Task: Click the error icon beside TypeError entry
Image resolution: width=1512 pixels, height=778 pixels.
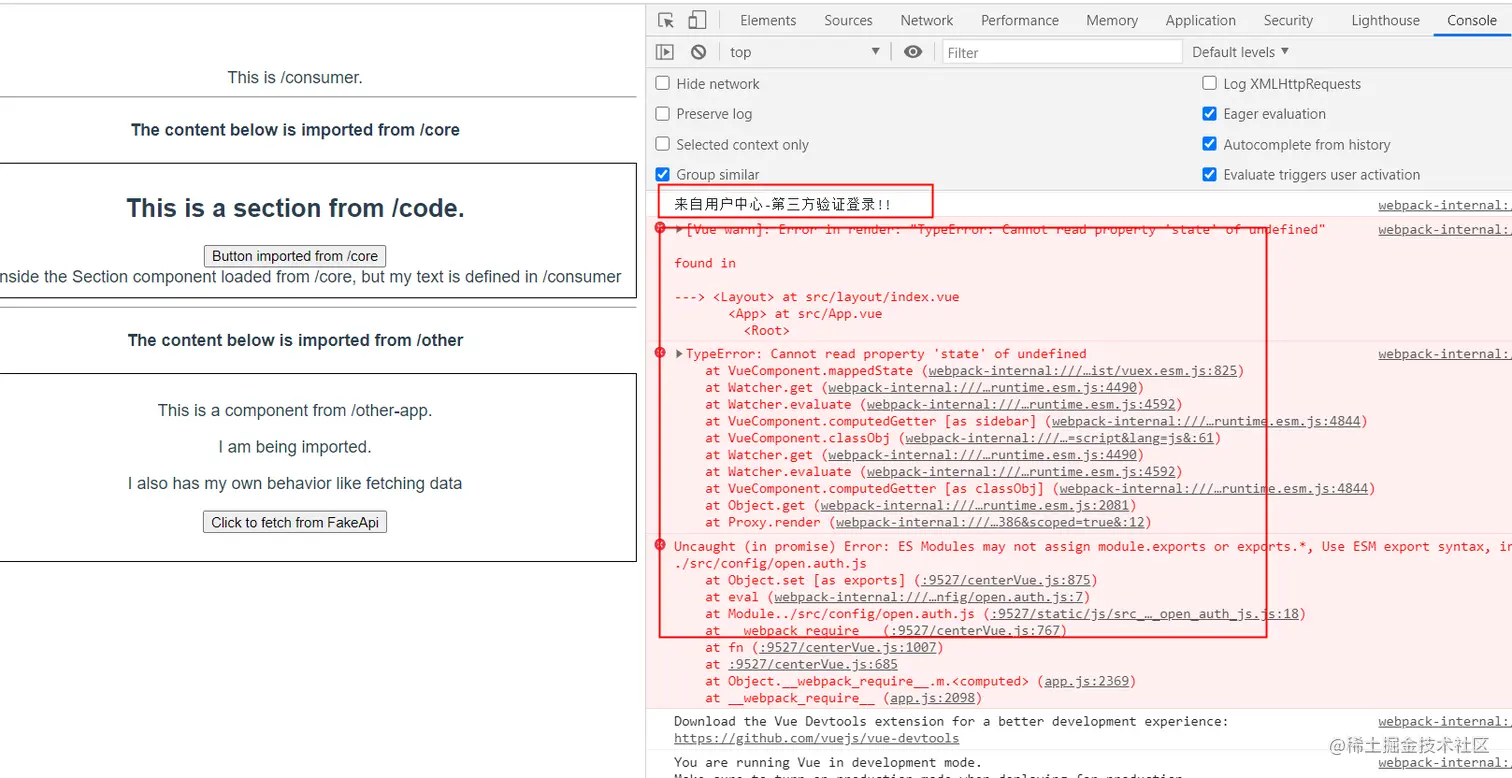Action: (x=659, y=353)
